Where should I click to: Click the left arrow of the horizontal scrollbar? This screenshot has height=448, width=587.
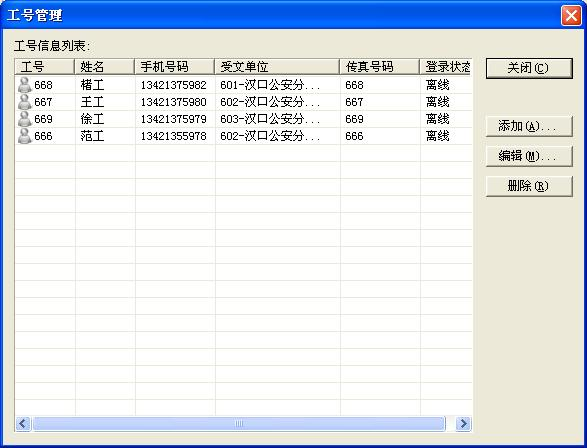pos(23,424)
